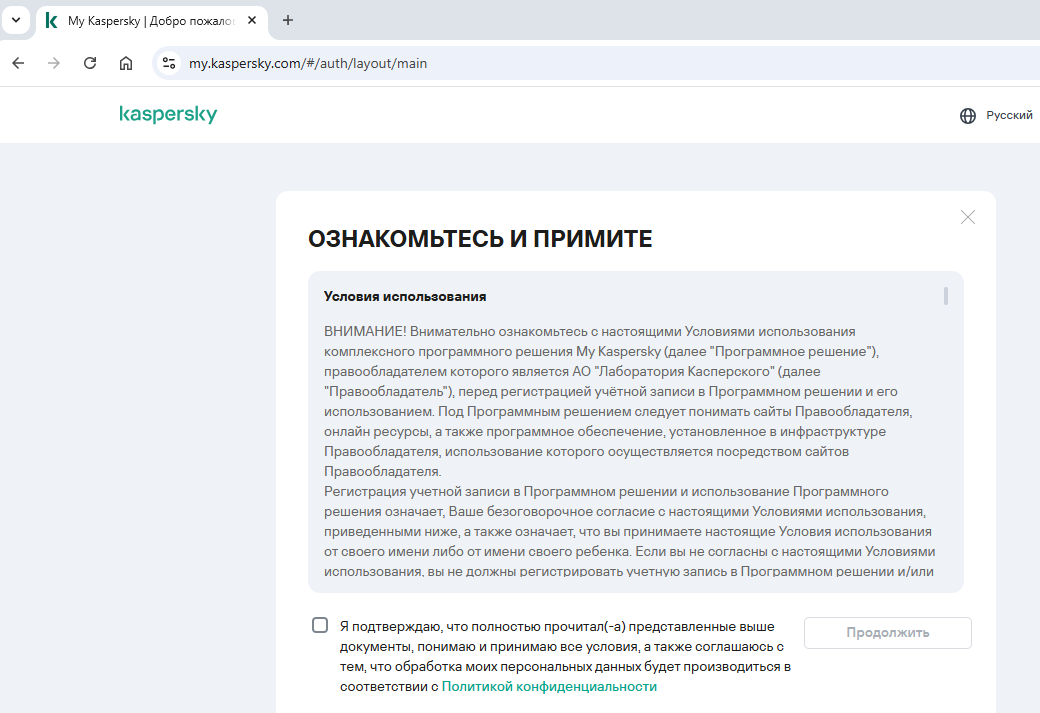Click the browser forward arrow
The height and width of the screenshot is (713, 1040).
click(x=54, y=63)
